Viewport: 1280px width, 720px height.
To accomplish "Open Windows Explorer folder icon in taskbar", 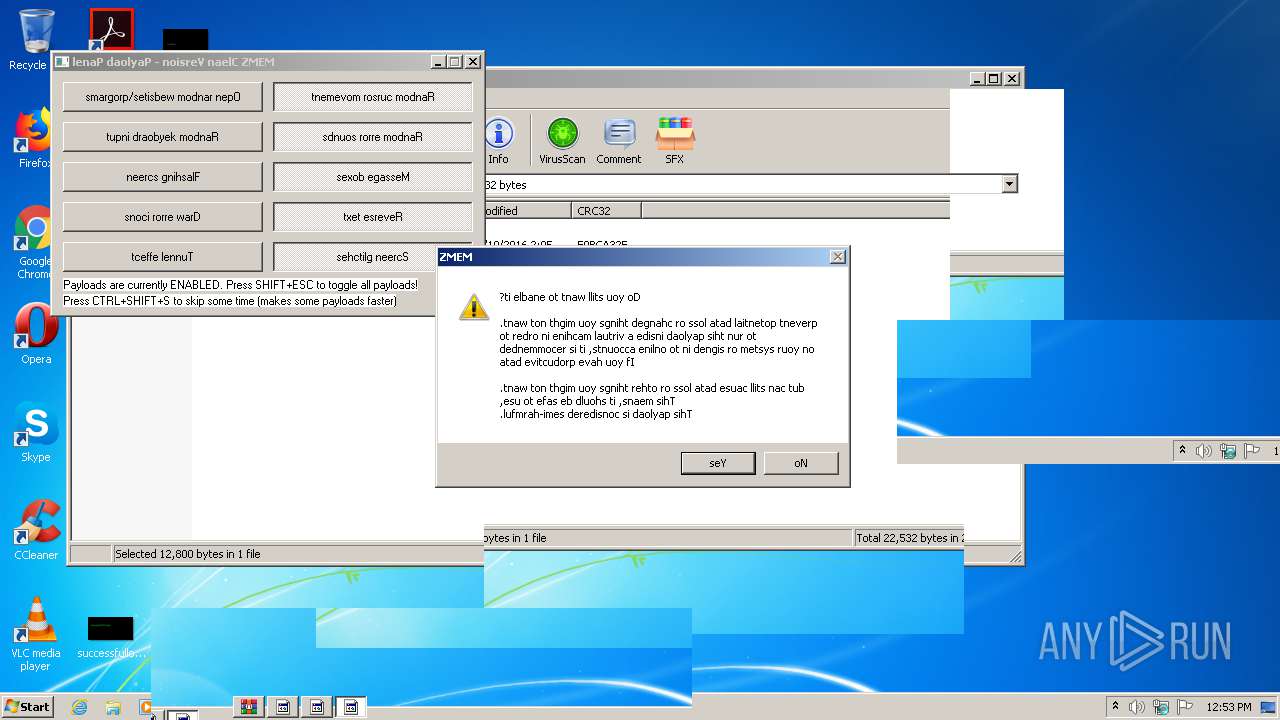I will (x=113, y=707).
